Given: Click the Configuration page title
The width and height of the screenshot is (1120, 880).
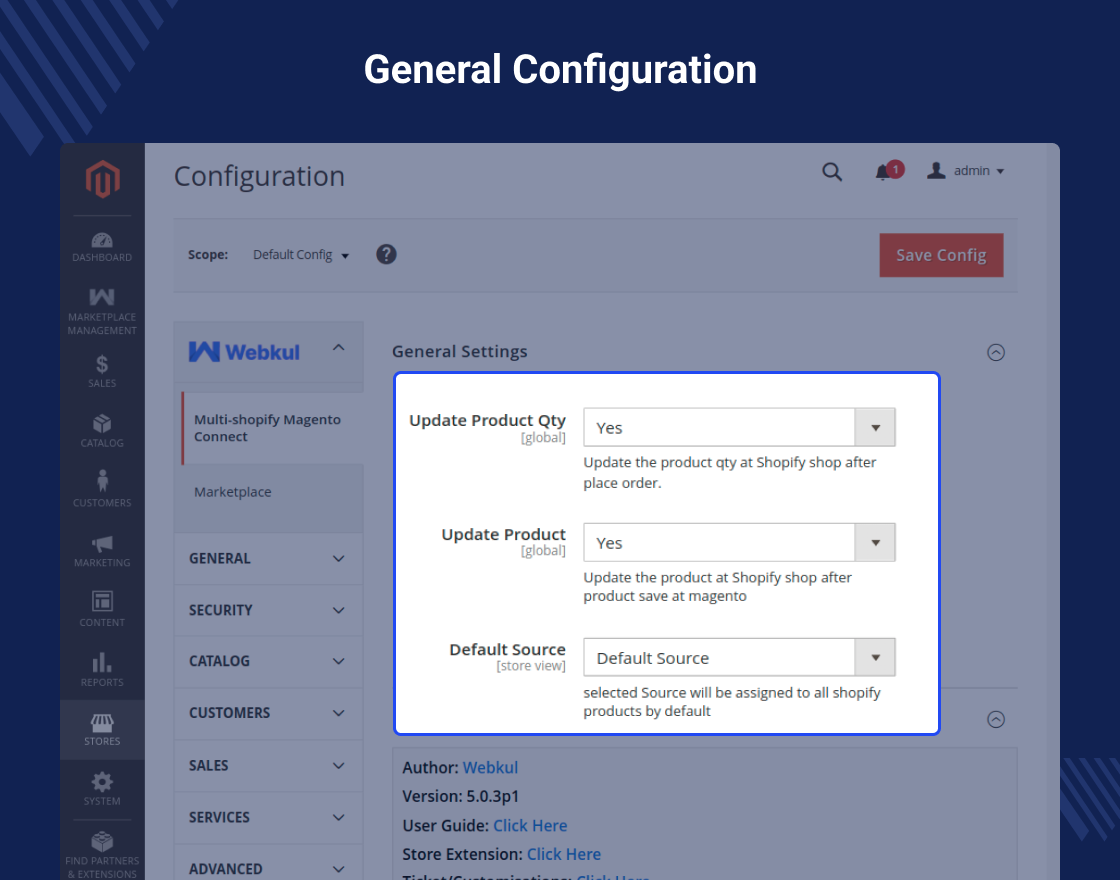Looking at the screenshot, I should tap(259, 176).
